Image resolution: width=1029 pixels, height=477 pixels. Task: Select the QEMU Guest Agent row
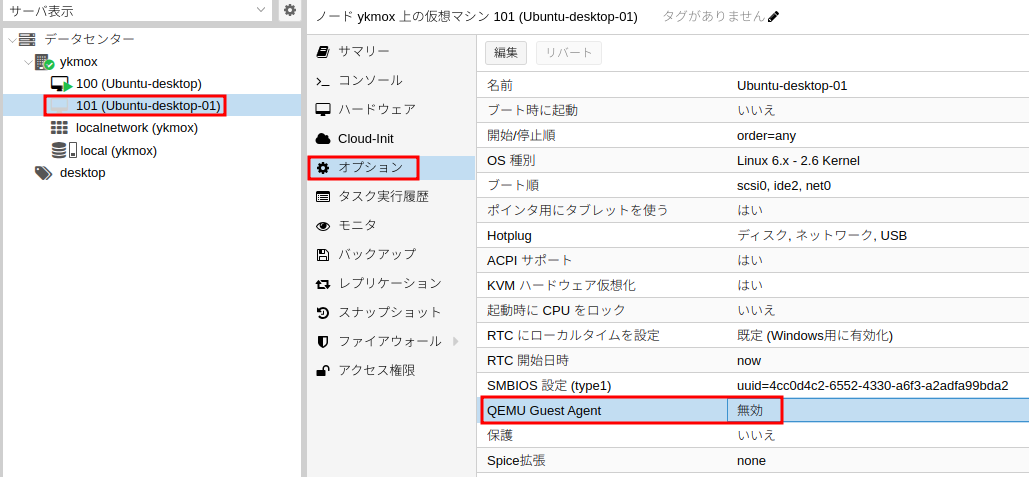753,410
